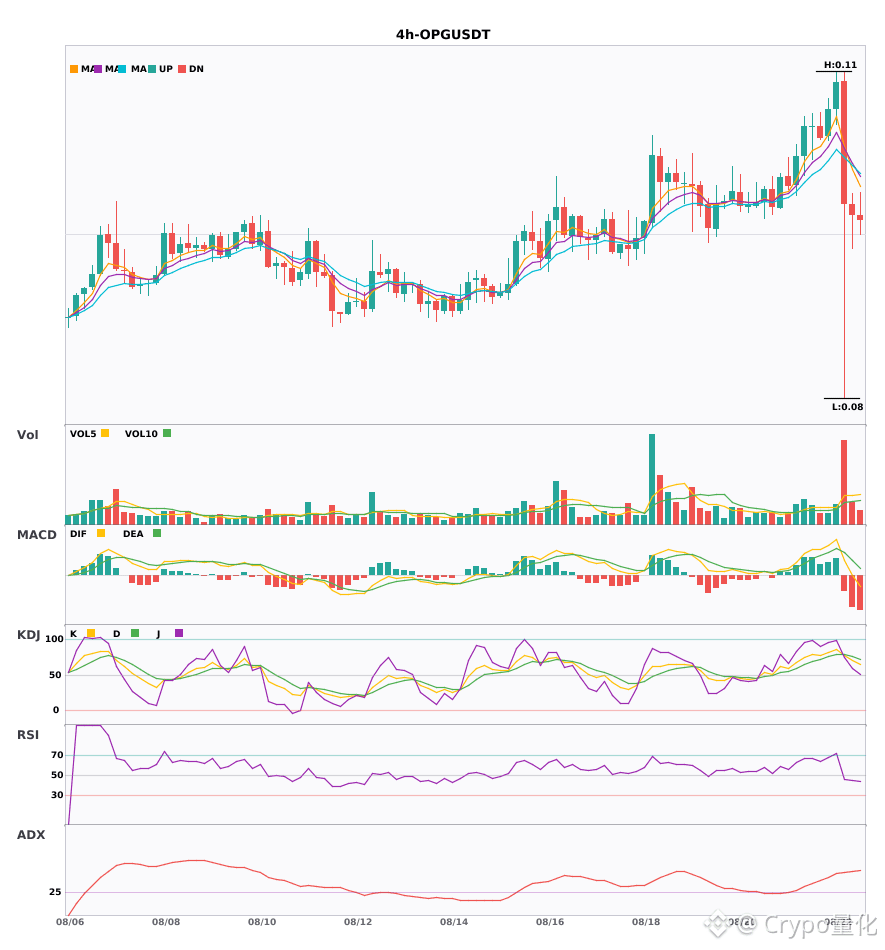Image resolution: width=885 pixels, height=950 pixels.
Task: Click the 08/08 date label
Action: (x=166, y=922)
